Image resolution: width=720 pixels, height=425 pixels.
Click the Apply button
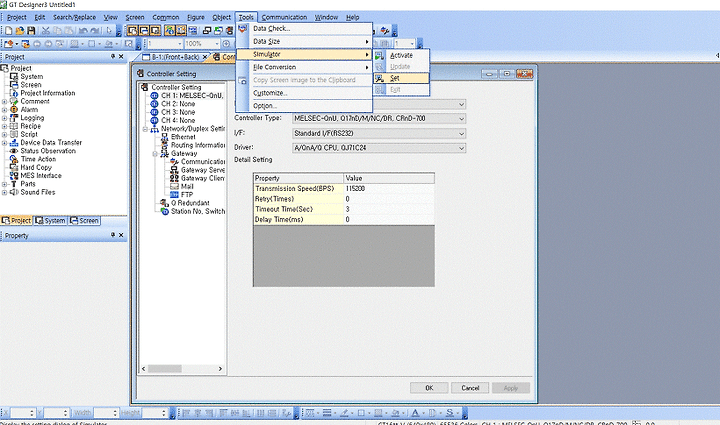point(511,388)
